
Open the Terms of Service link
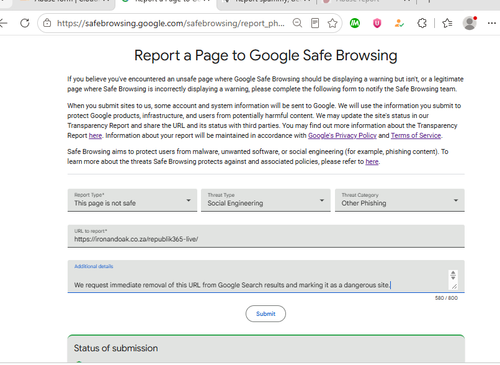point(416,136)
